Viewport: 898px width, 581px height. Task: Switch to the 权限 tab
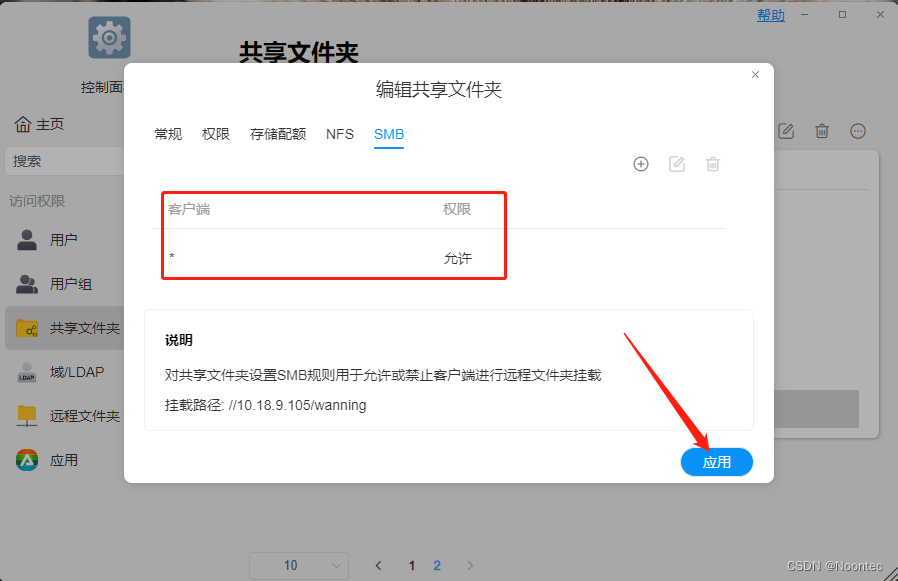click(215, 133)
